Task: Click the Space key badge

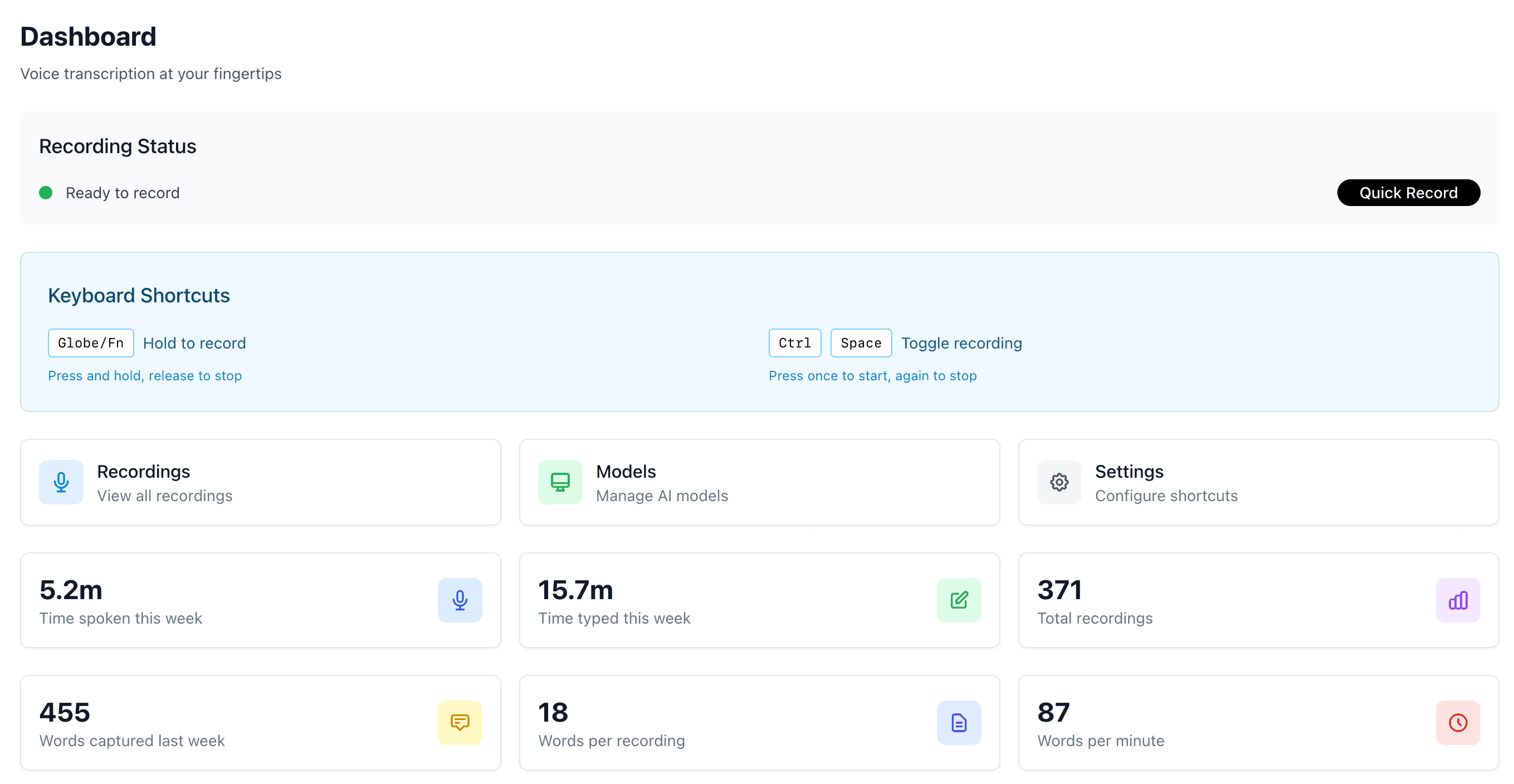Action: [x=861, y=342]
